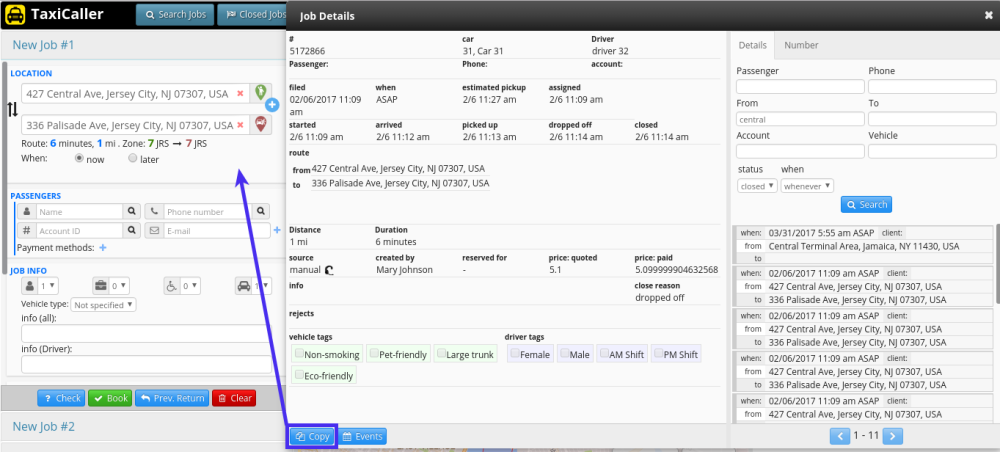Go to previous page of job results
Screen dimensions: 1000x452
pyautogui.click(x=840, y=436)
